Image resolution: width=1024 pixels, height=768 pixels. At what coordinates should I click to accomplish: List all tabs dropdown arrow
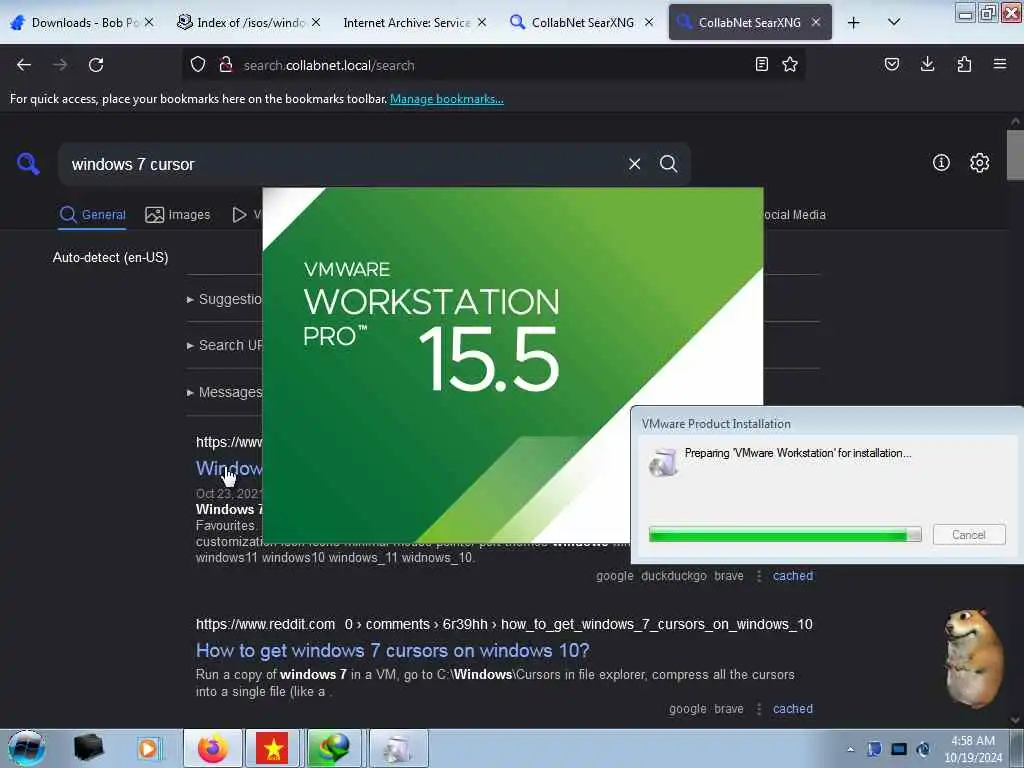(x=894, y=22)
